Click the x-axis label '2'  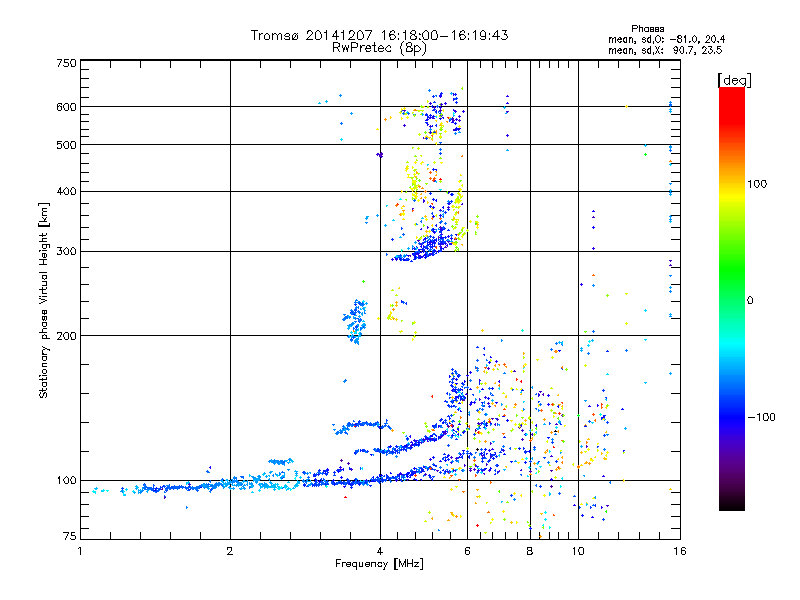[230, 551]
